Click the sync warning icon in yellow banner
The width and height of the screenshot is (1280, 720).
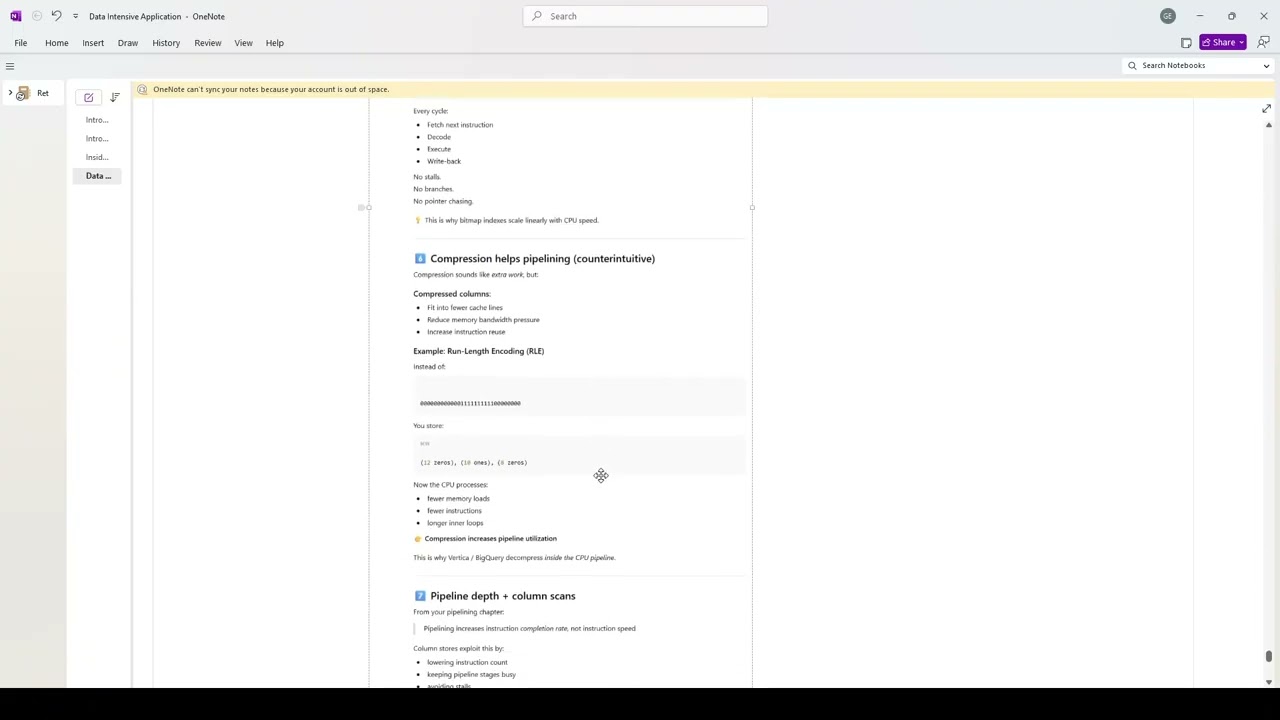(142, 89)
